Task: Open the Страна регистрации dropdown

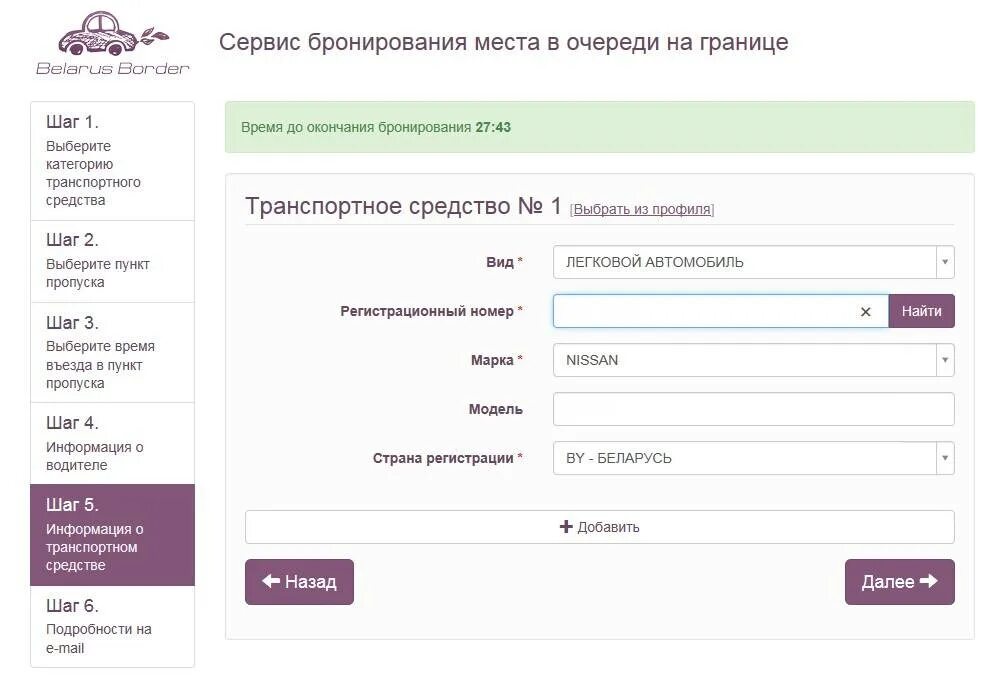Action: pyautogui.click(x=944, y=458)
